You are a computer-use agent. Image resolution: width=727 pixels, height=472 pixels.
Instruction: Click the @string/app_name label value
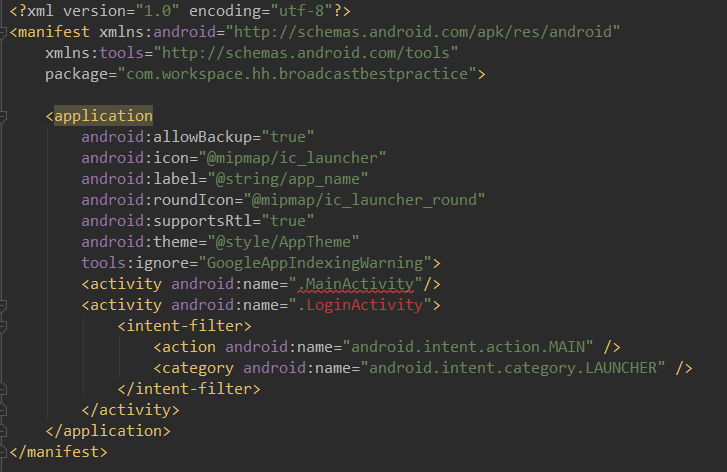tap(288, 179)
